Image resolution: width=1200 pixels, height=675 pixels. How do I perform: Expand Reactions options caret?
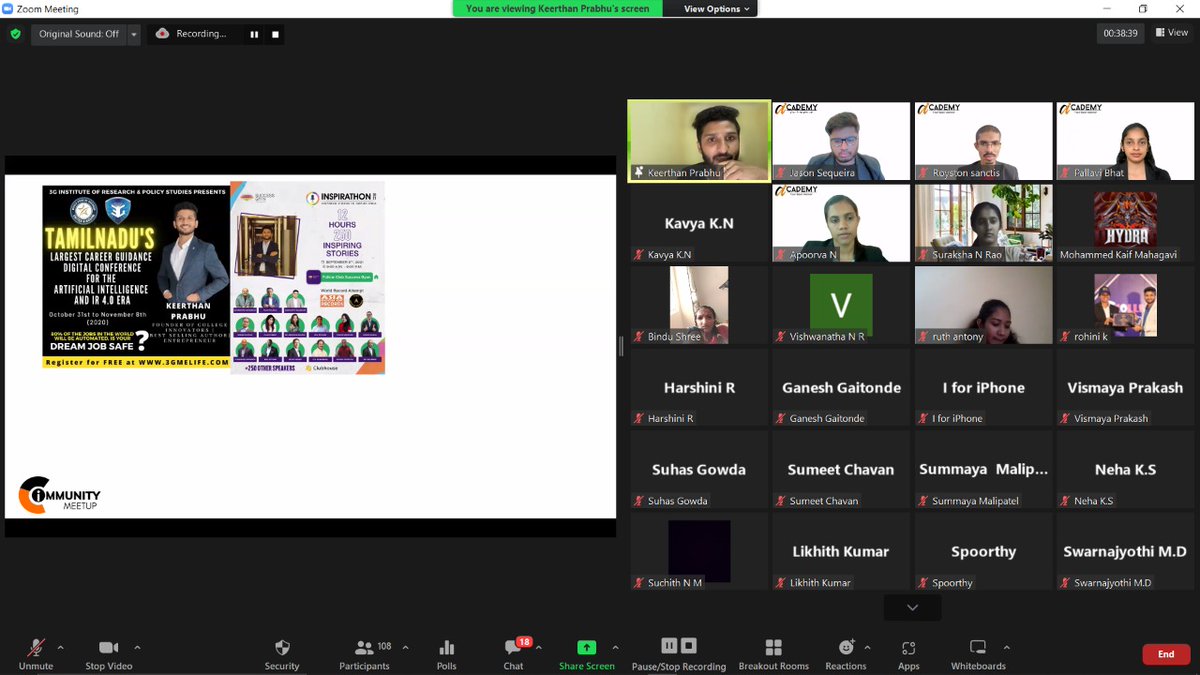(x=867, y=647)
